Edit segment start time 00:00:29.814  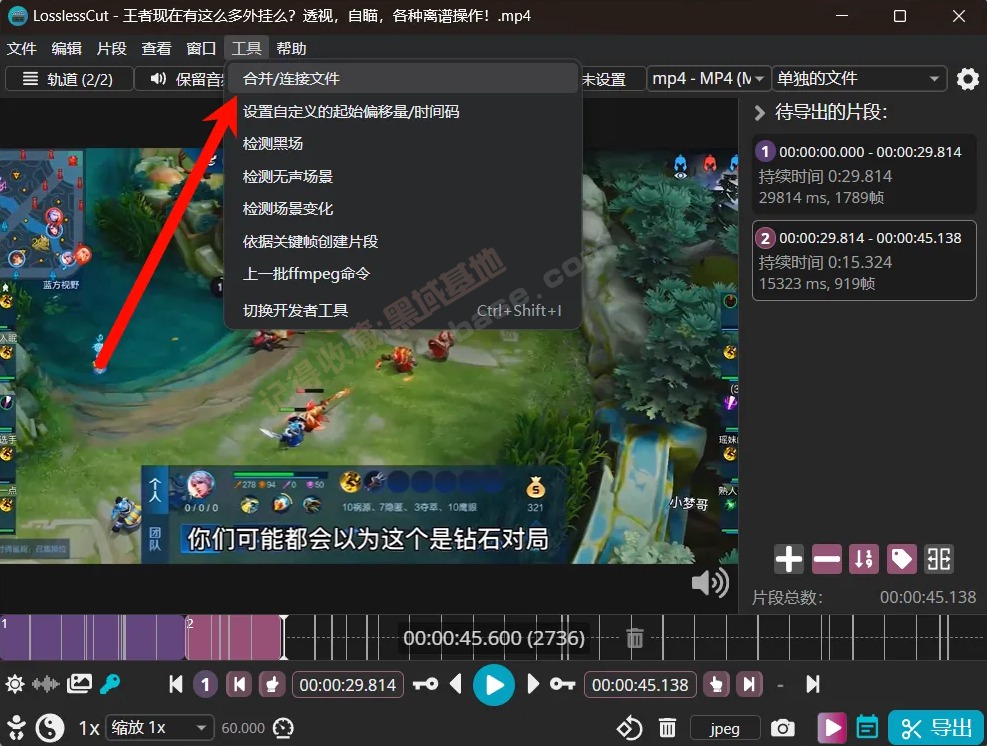[347, 685]
